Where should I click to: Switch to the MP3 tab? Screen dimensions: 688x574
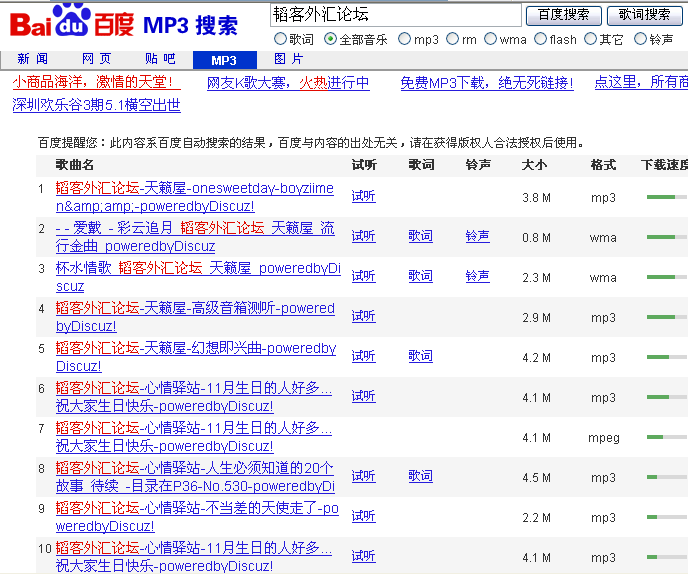pyautogui.click(x=225, y=60)
